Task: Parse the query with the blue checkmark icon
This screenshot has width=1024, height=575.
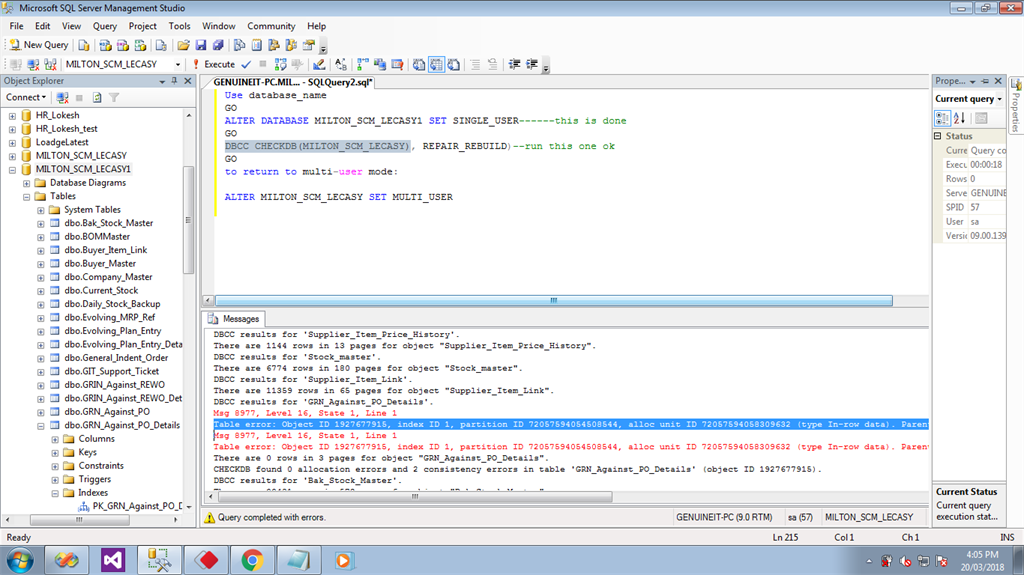Action: point(246,64)
